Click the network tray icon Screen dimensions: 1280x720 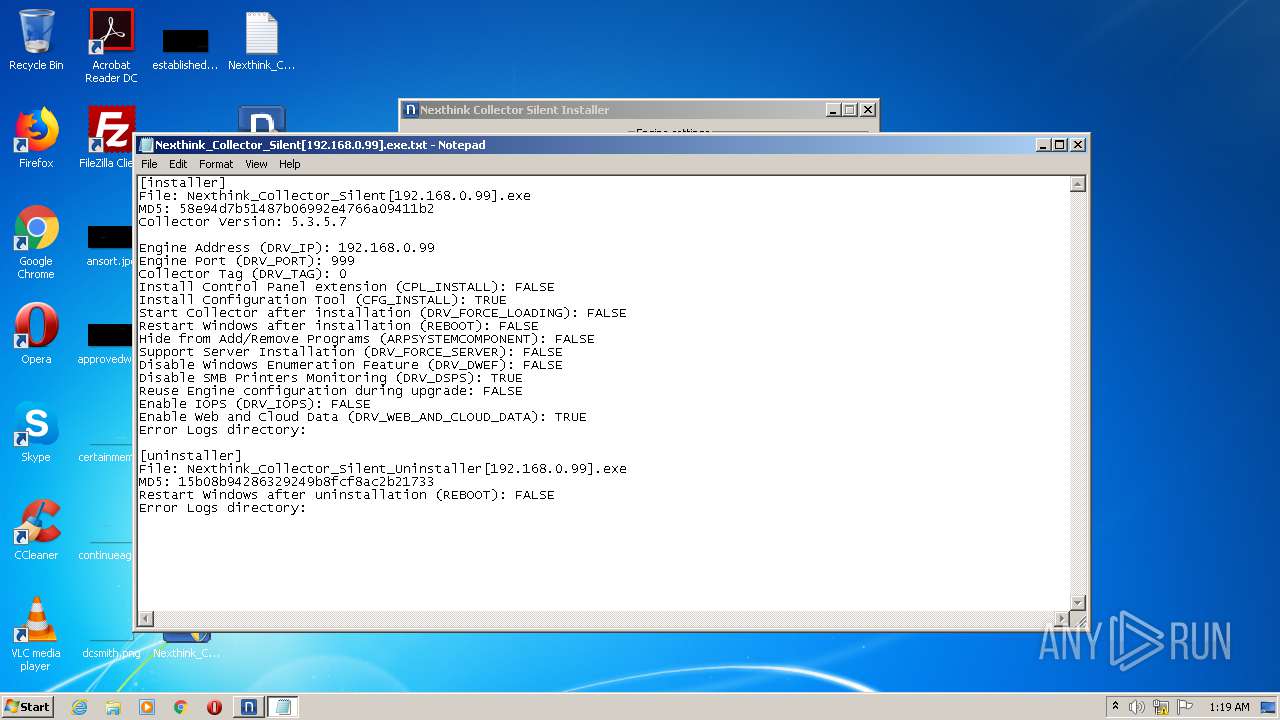(1161, 707)
